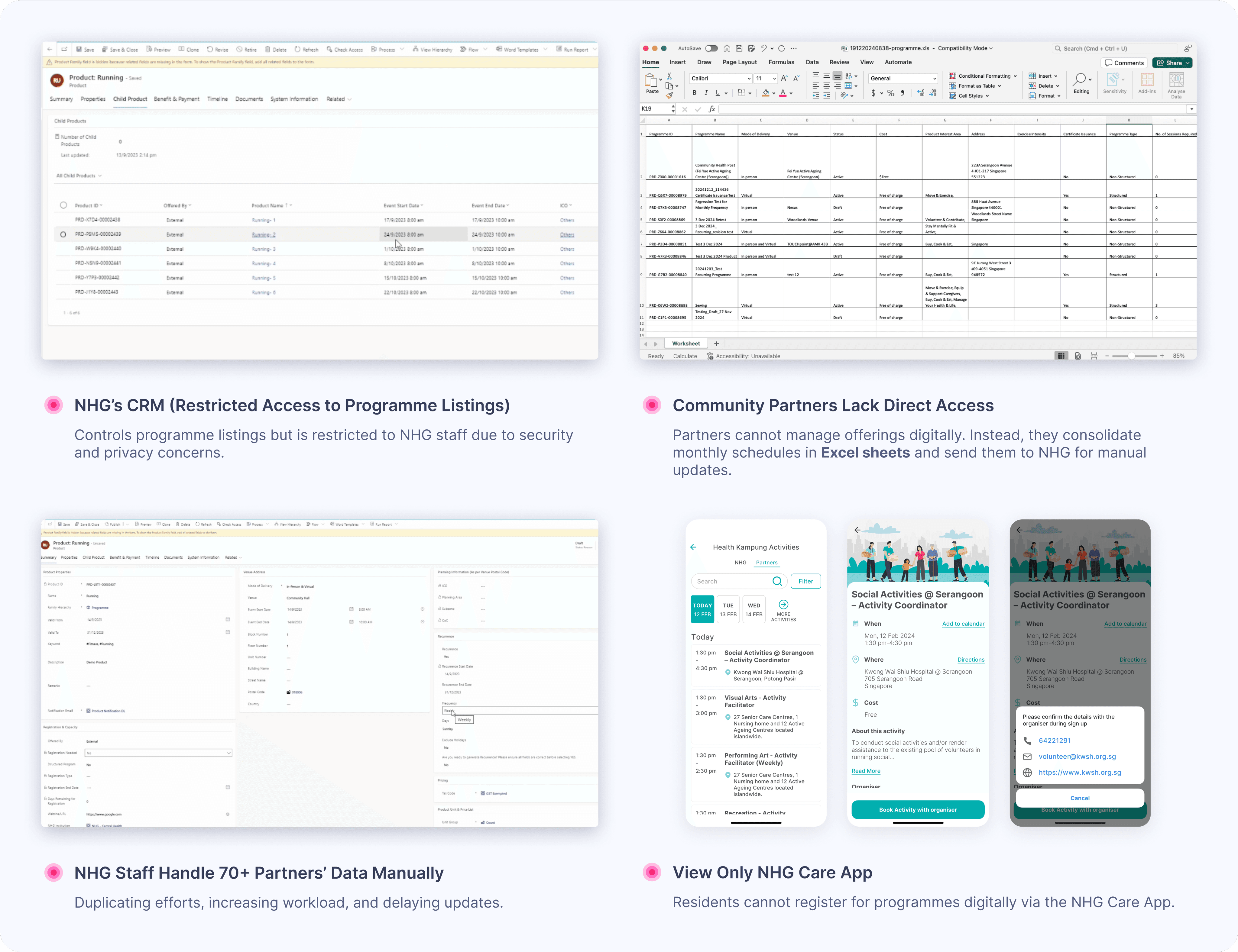Open the Analyse Data tool
Image resolution: width=1238 pixels, height=952 pixels.
1176,86
